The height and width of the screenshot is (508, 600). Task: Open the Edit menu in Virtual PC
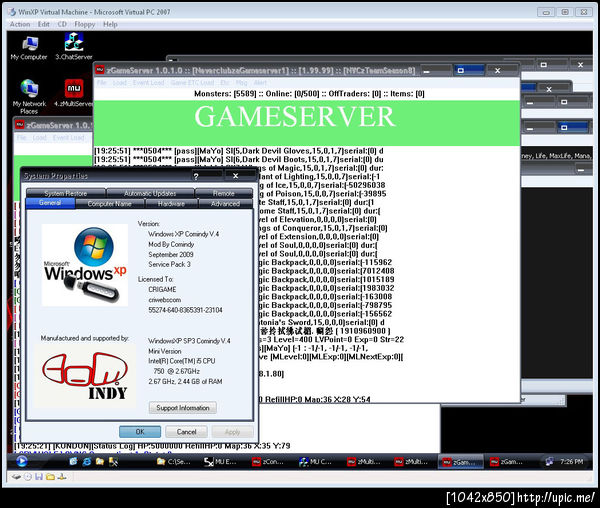pos(44,24)
